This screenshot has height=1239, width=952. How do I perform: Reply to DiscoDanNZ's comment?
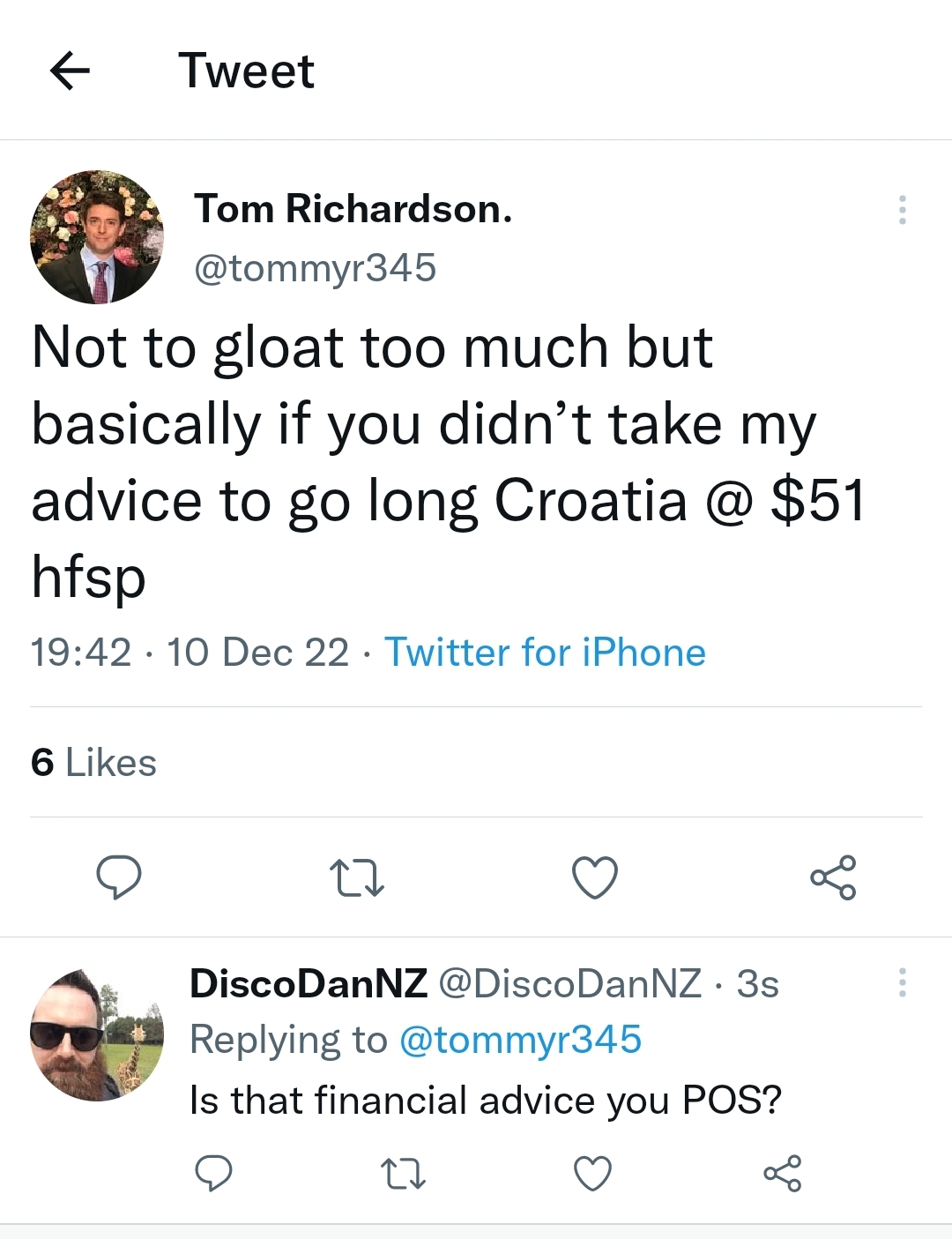(x=213, y=1173)
